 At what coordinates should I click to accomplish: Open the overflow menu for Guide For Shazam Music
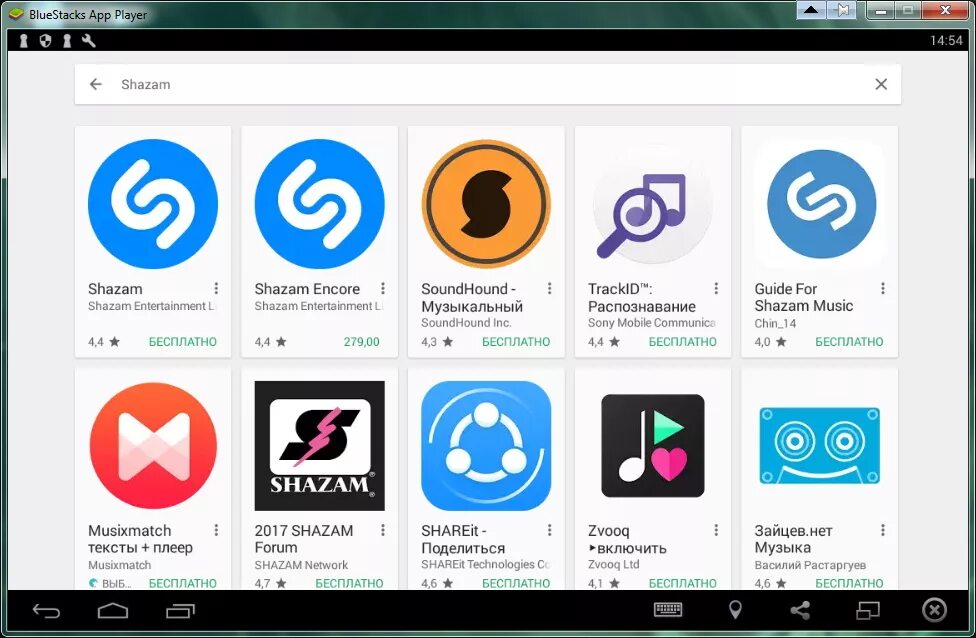pyautogui.click(x=883, y=288)
